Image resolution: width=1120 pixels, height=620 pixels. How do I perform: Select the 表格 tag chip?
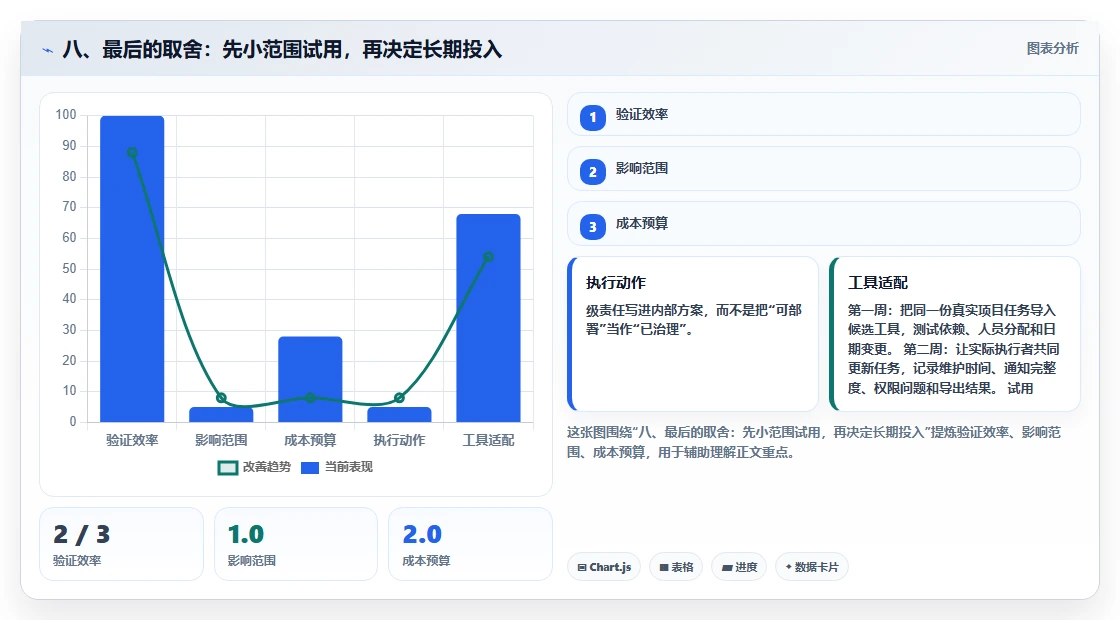676,567
